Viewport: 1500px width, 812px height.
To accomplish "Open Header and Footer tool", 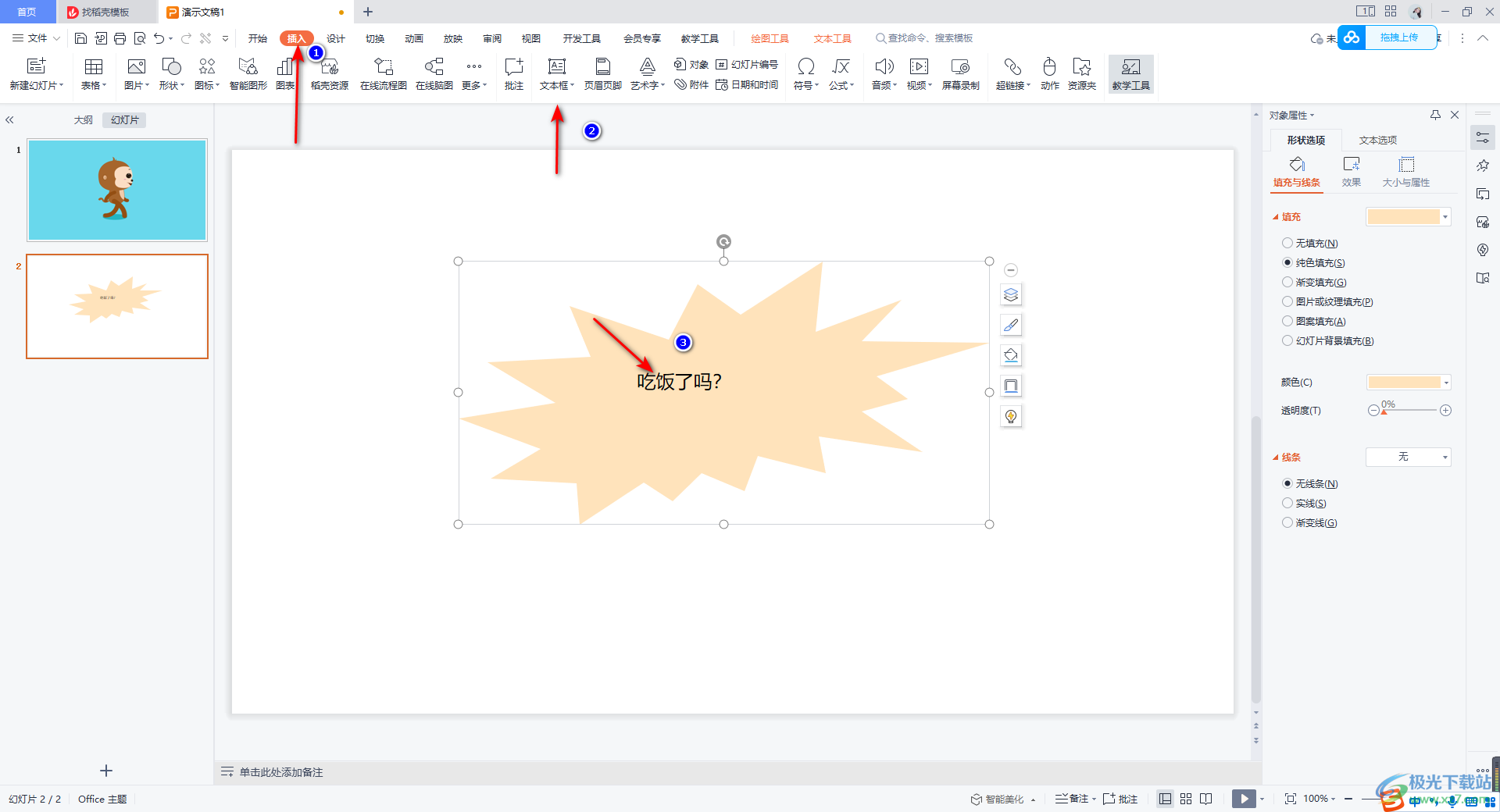I will (602, 74).
